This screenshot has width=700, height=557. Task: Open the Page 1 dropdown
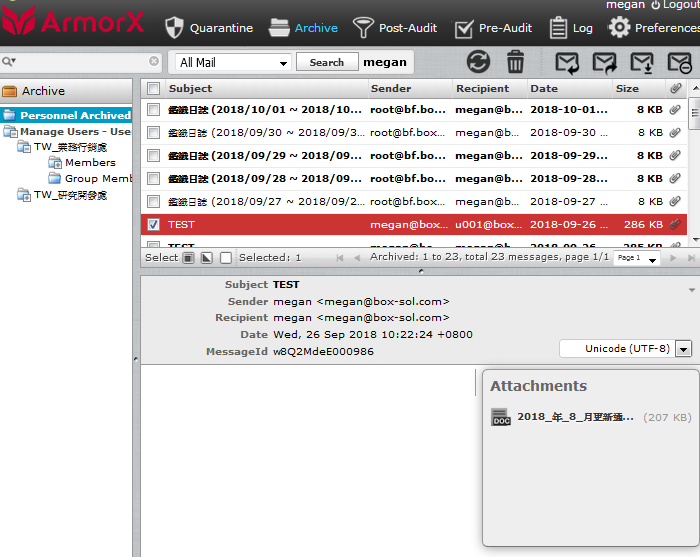[637, 258]
